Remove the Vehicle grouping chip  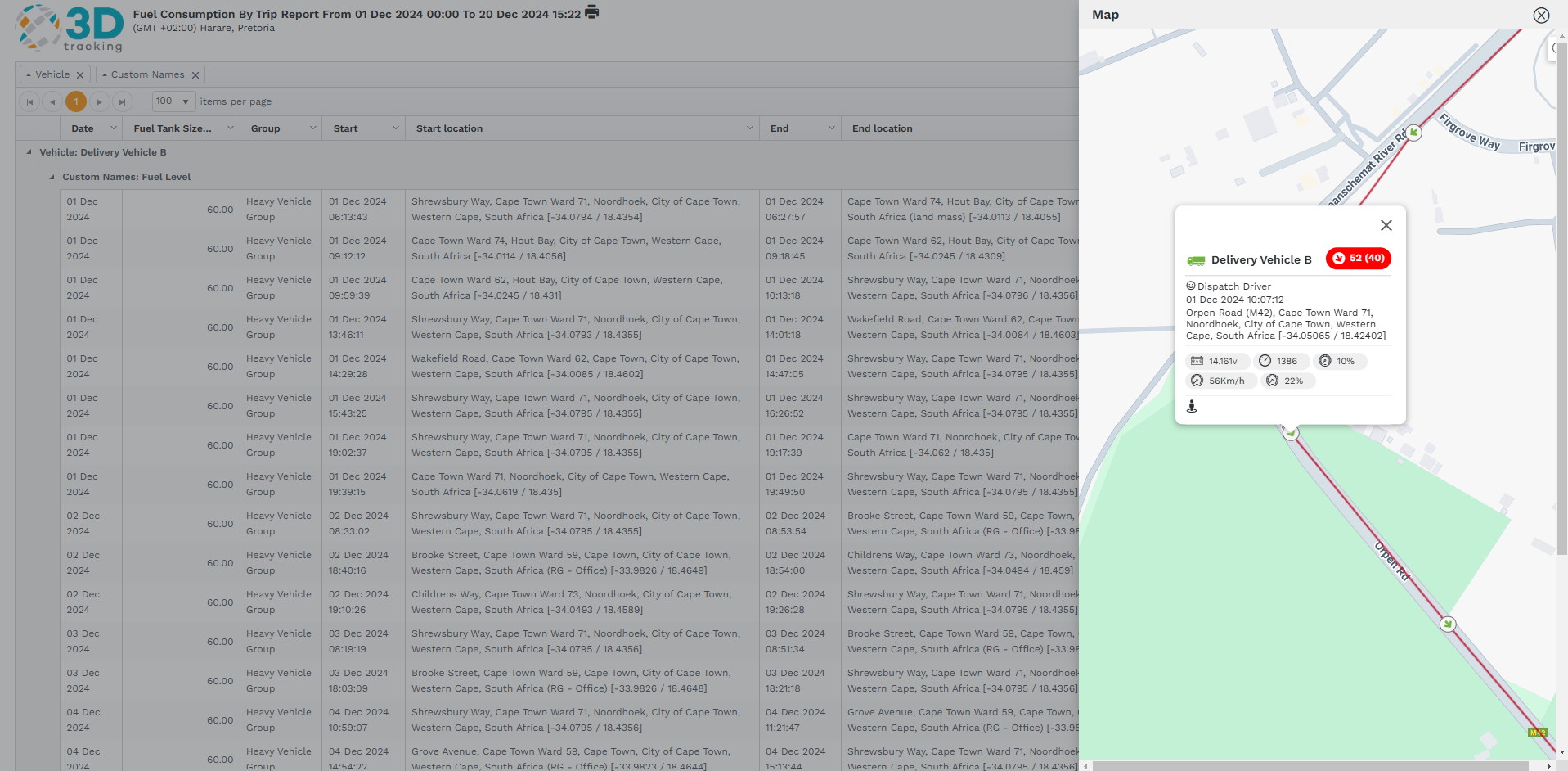[80, 75]
